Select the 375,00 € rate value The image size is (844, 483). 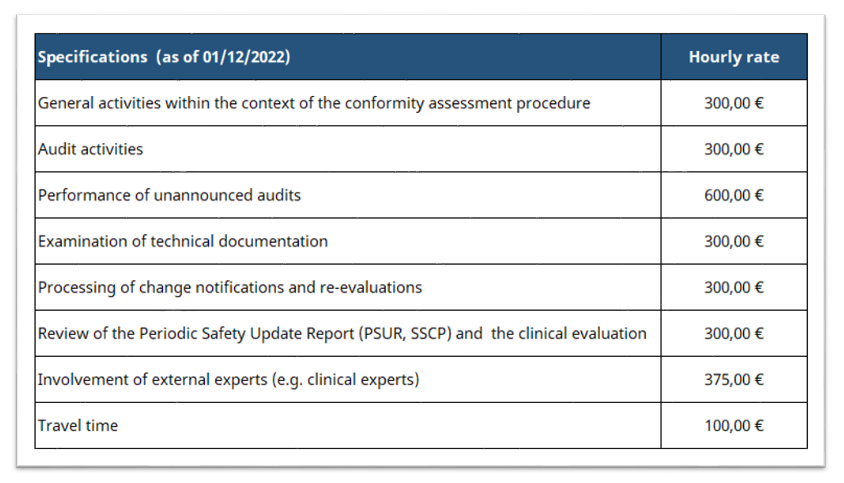point(733,379)
